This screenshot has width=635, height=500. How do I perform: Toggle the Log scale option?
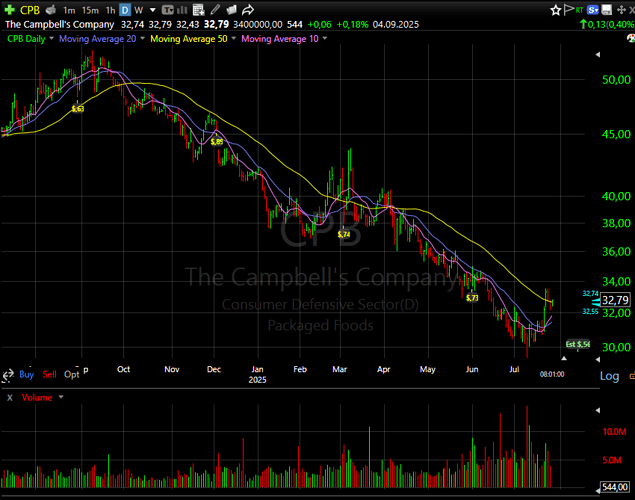(609, 376)
